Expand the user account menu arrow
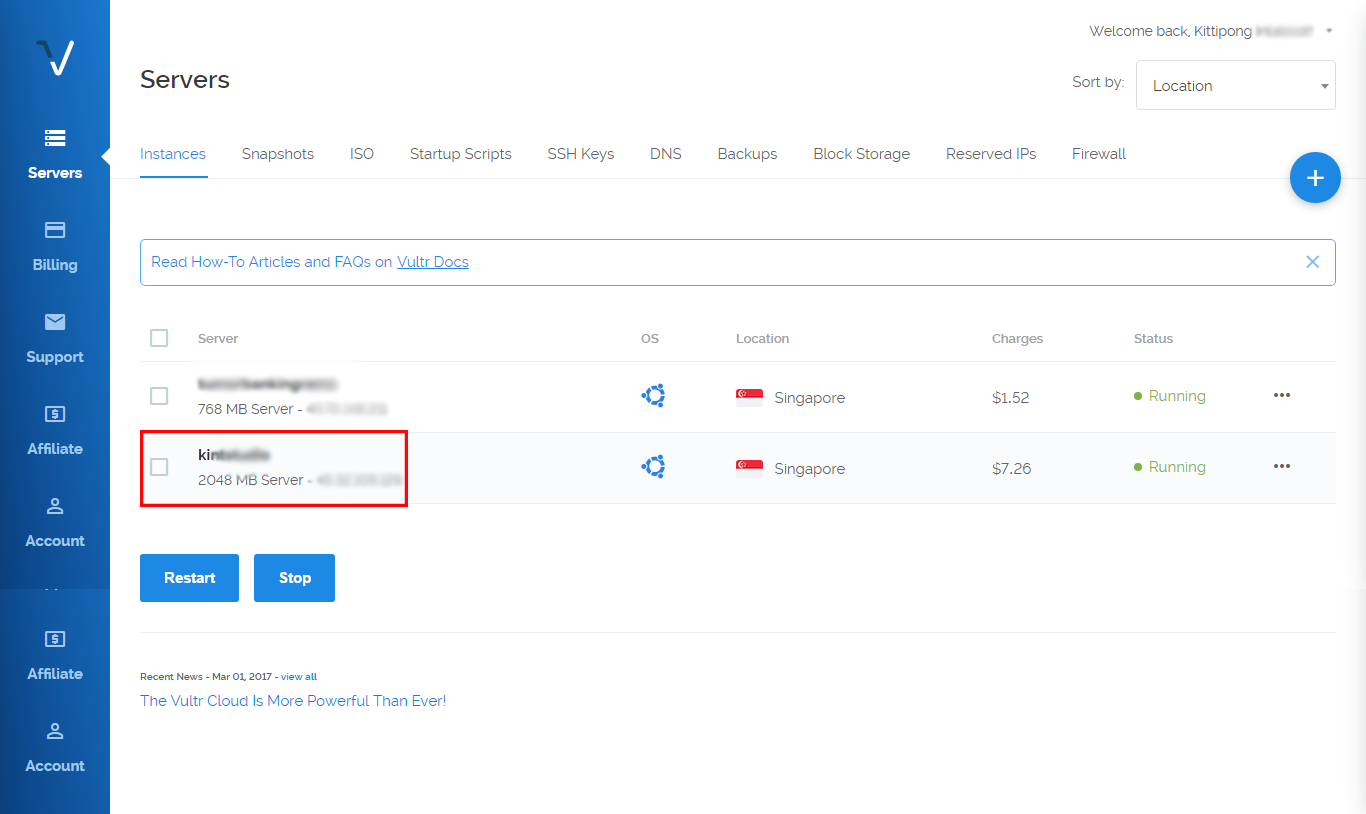This screenshot has width=1366, height=814. click(x=1329, y=31)
